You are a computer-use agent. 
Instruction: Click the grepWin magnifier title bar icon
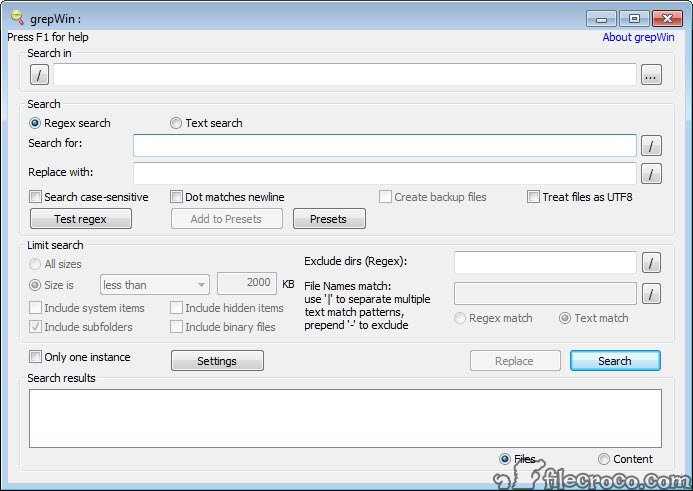pyautogui.click(x=17, y=18)
